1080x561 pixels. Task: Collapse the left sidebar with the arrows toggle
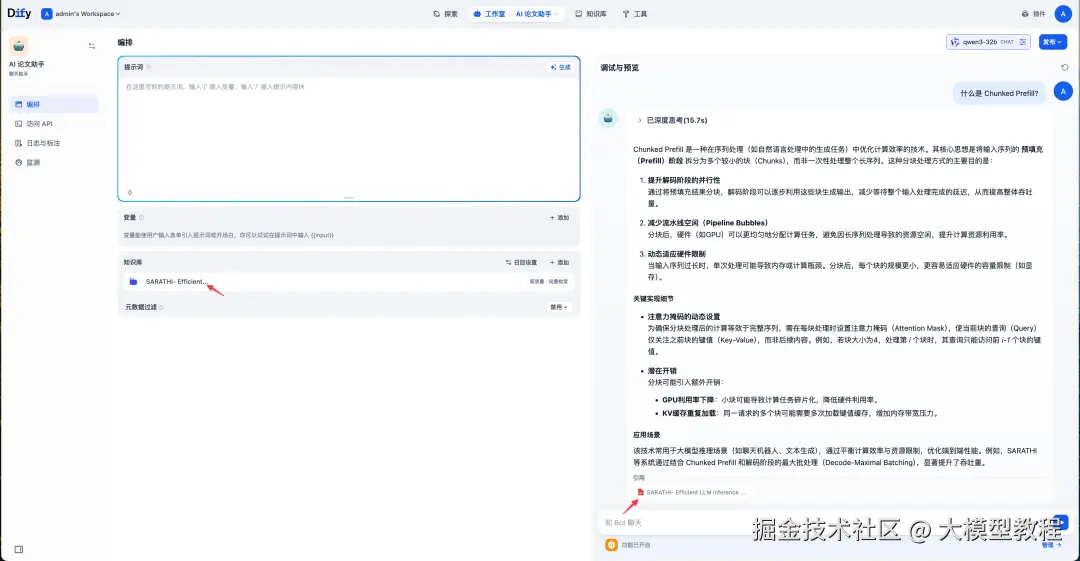(x=92, y=46)
